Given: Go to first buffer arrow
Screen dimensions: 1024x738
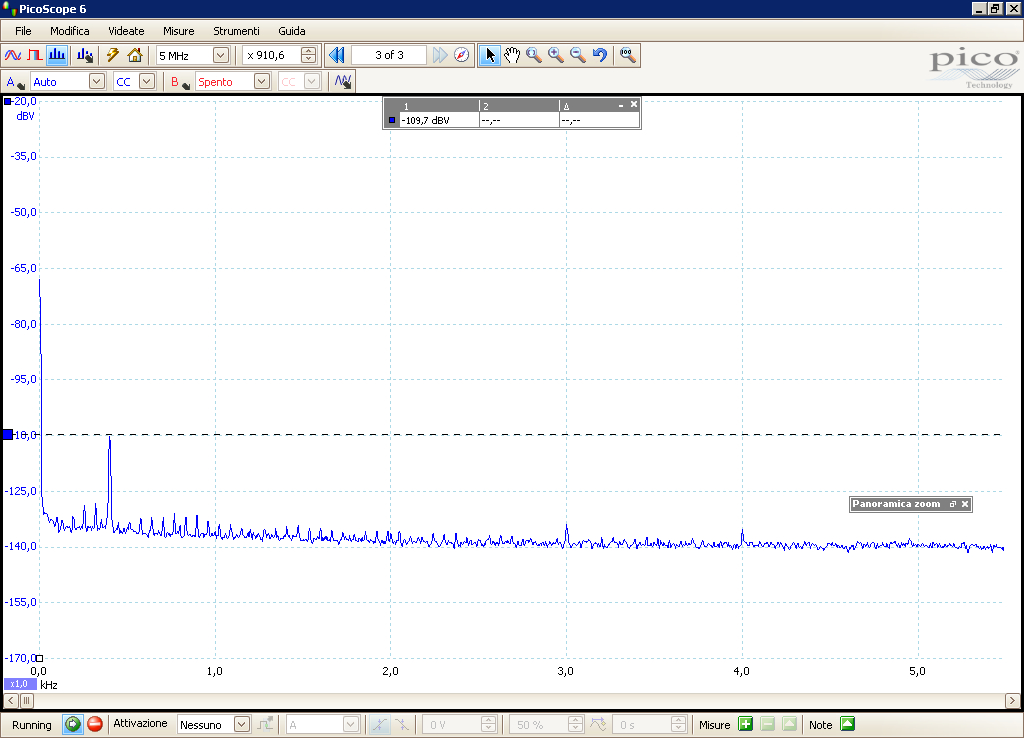Looking at the screenshot, I should (x=337, y=56).
